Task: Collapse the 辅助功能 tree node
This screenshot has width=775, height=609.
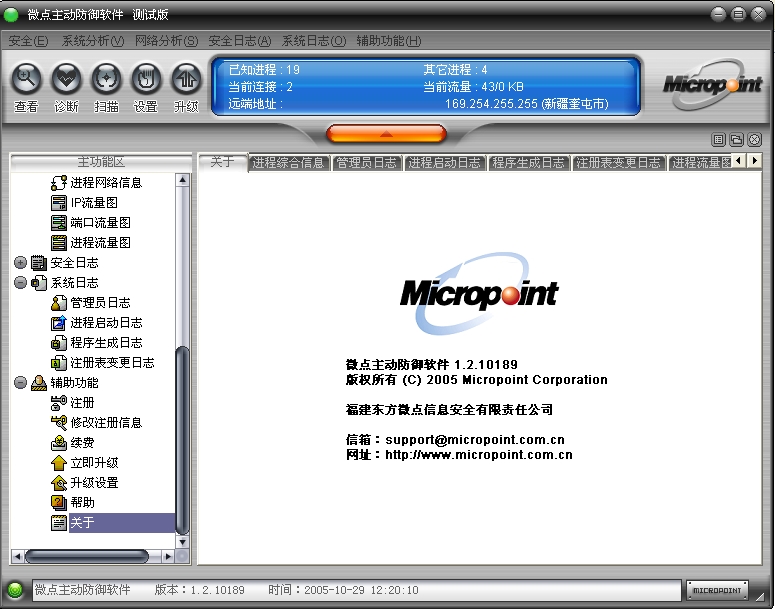Action: point(20,383)
